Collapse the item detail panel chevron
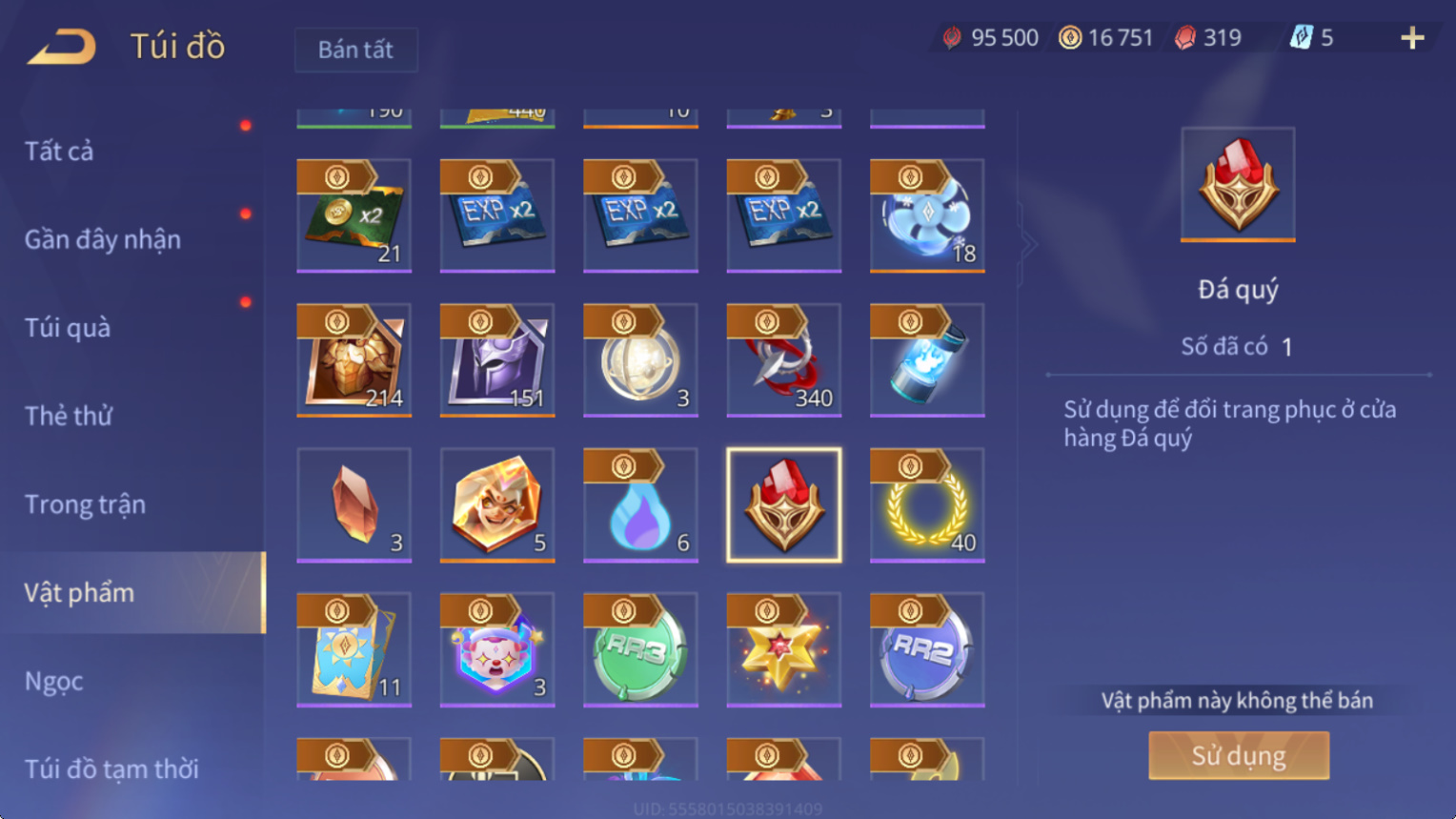Screen dimensions: 1456x819 [1029, 245]
